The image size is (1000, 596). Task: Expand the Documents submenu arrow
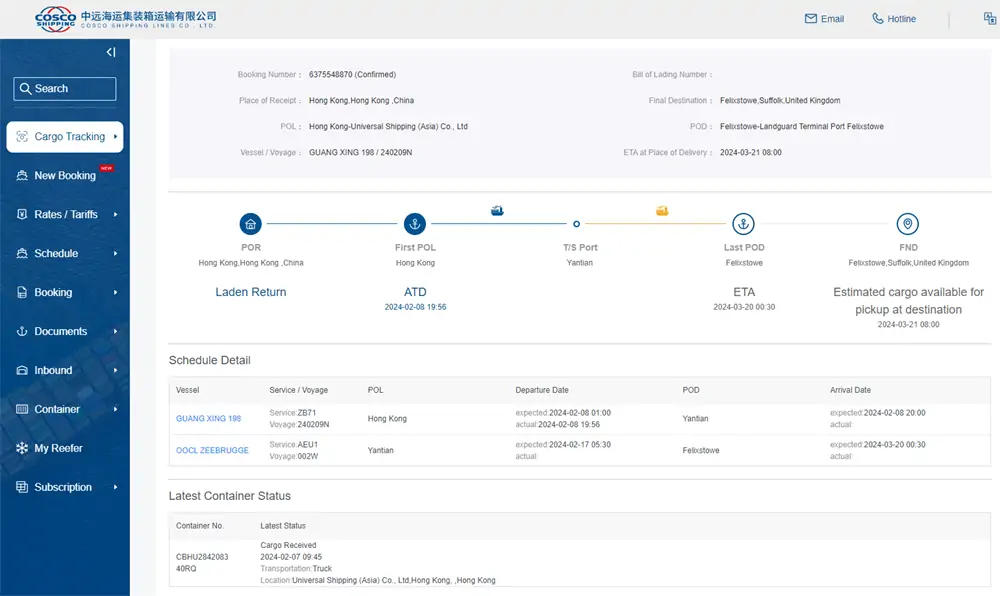[x=115, y=331]
